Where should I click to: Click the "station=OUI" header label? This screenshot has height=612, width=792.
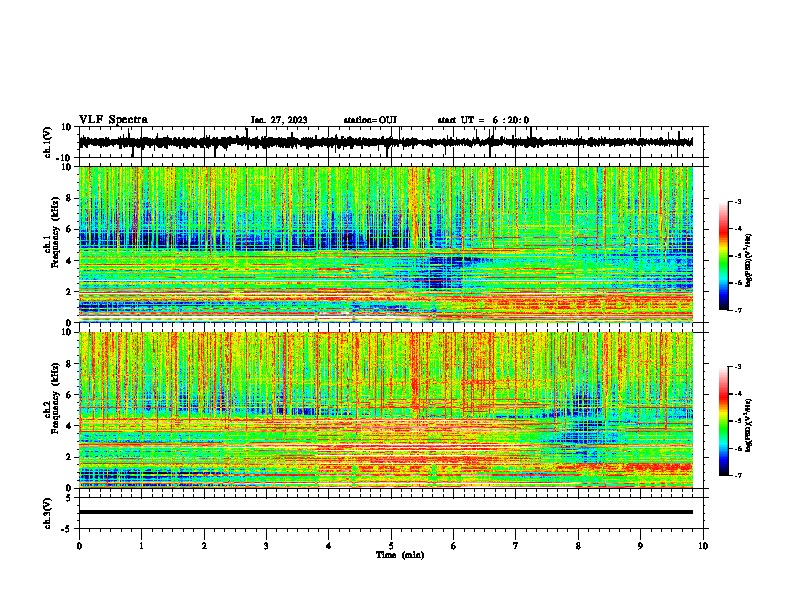coord(370,120)
